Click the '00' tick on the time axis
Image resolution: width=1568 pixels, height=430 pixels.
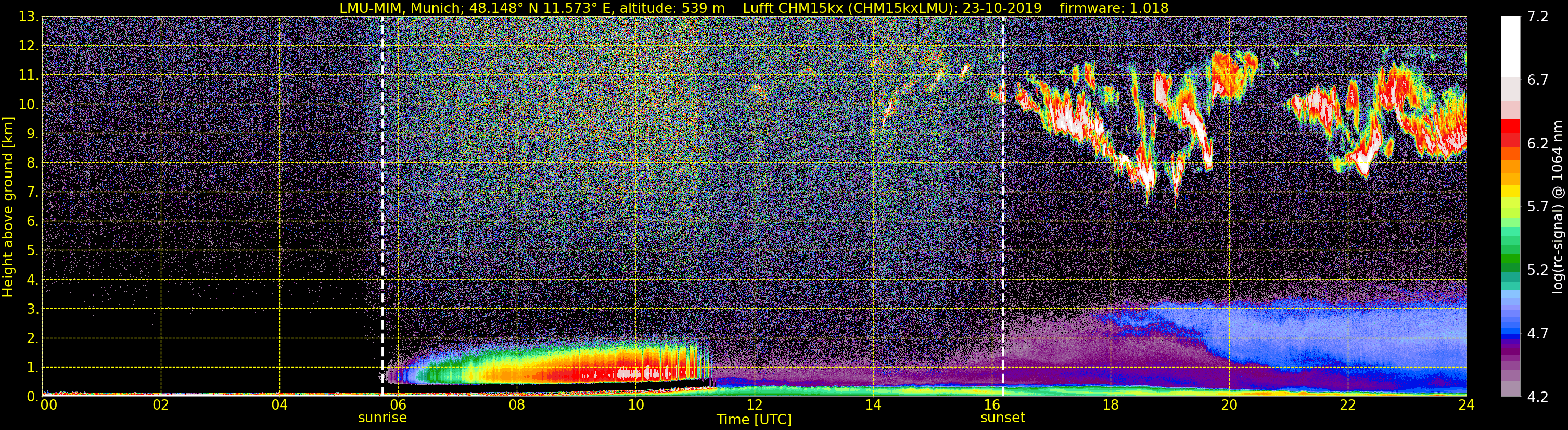(x=49, y=405)
